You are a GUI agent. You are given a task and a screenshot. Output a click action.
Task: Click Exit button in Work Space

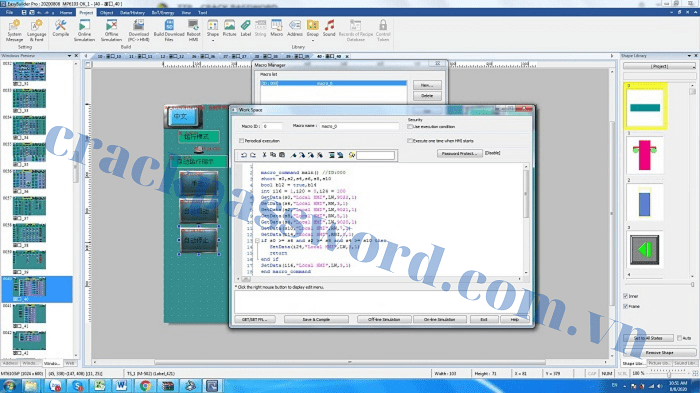tap(483, 319)
